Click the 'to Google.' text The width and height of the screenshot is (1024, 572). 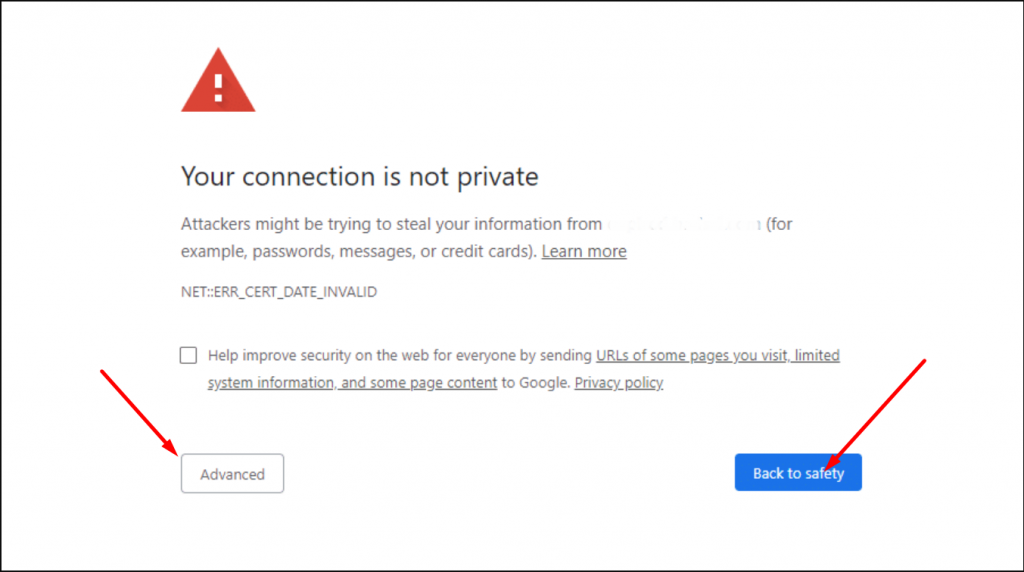tap(536, 382)
